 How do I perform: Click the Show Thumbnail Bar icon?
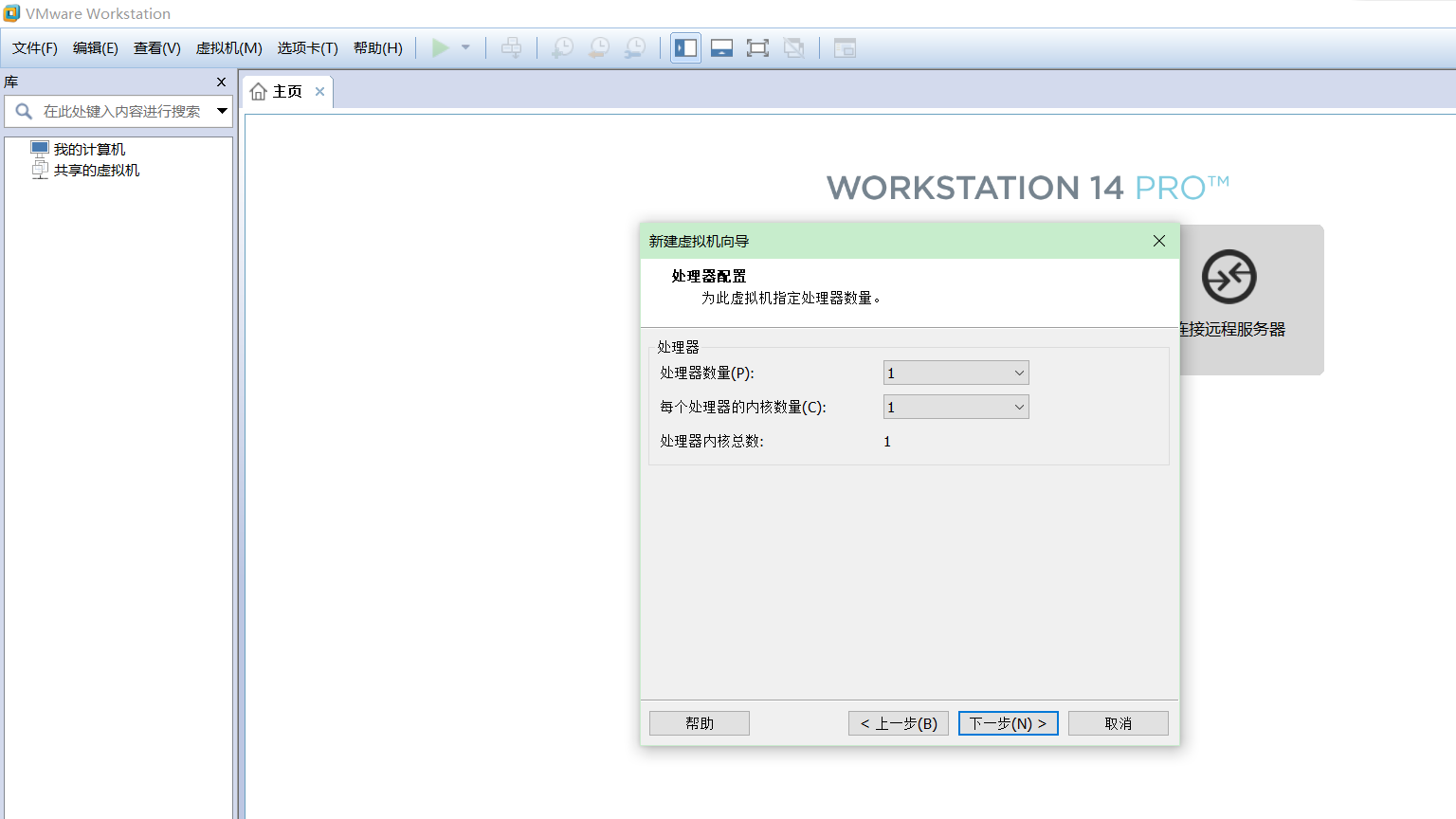click(x=721, y=47)
